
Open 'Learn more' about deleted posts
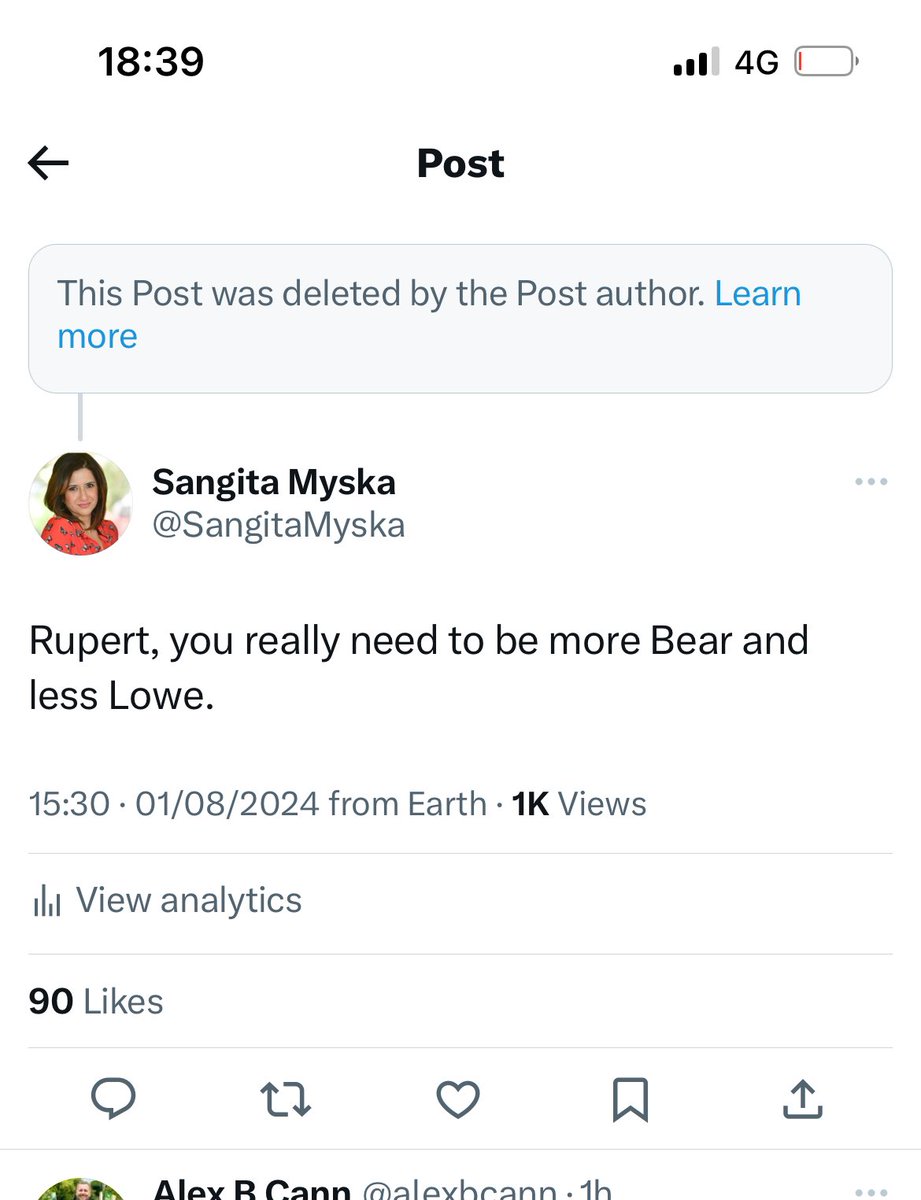pos(757,293)
